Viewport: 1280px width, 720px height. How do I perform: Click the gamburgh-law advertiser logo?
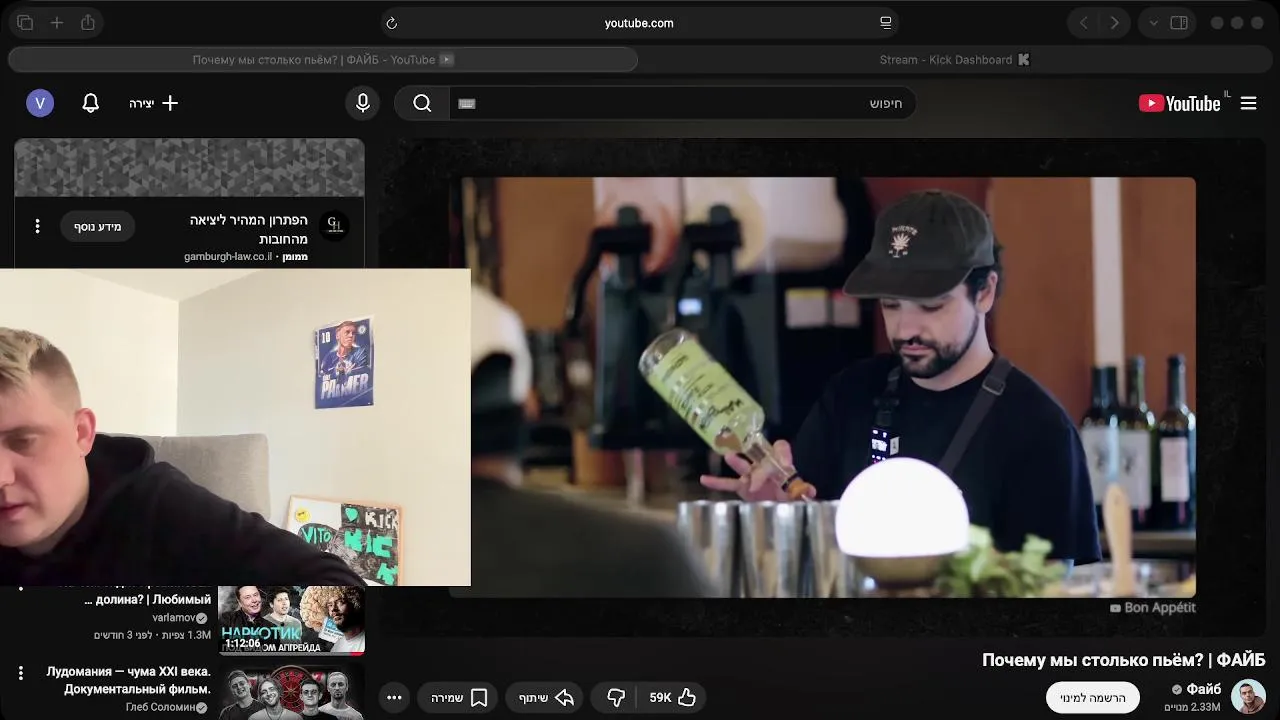pyautogui.click(x=335, y=225)
